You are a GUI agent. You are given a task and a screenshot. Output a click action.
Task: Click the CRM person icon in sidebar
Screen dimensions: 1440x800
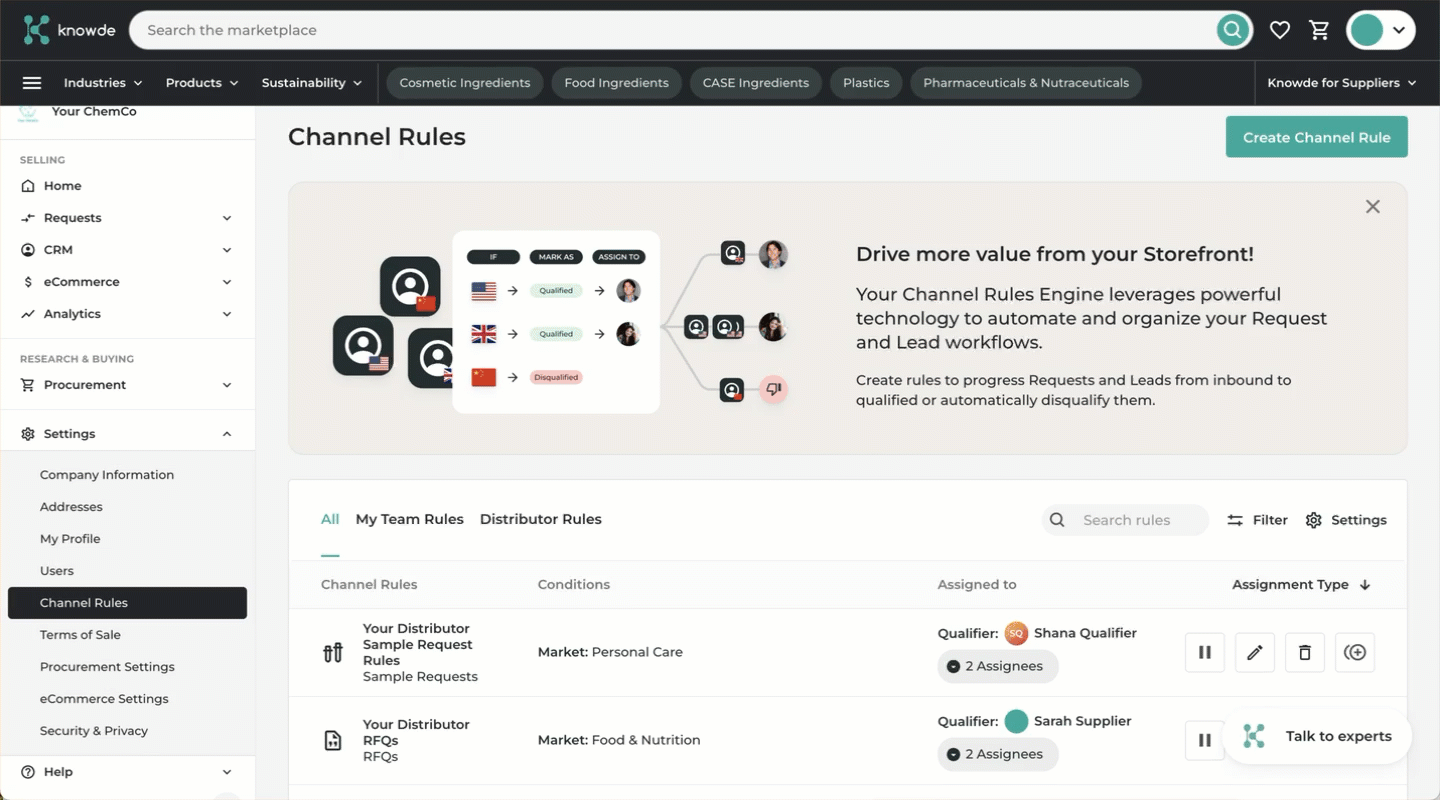coord(28,250)
